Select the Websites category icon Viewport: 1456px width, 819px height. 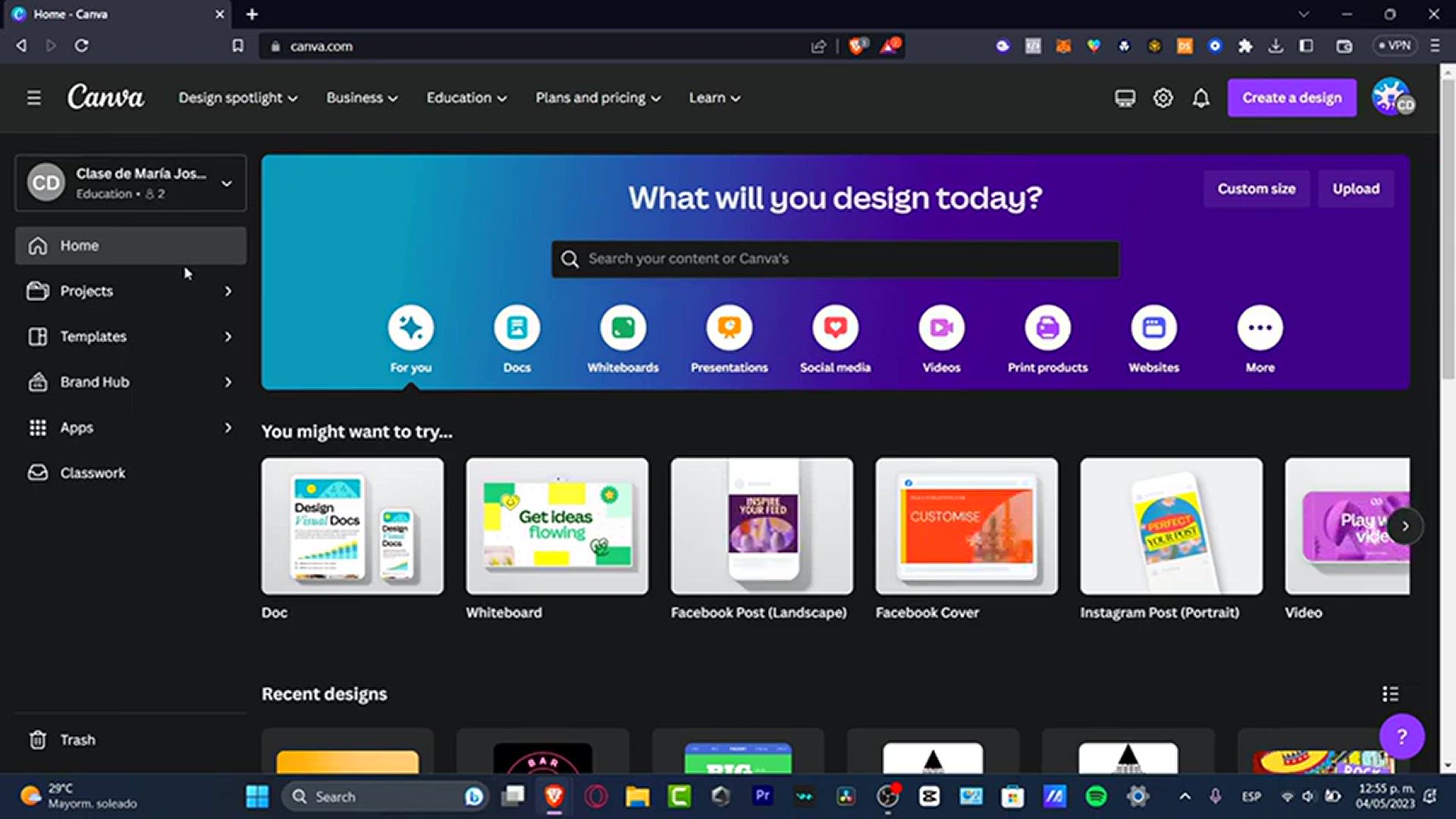(1154, 328)
